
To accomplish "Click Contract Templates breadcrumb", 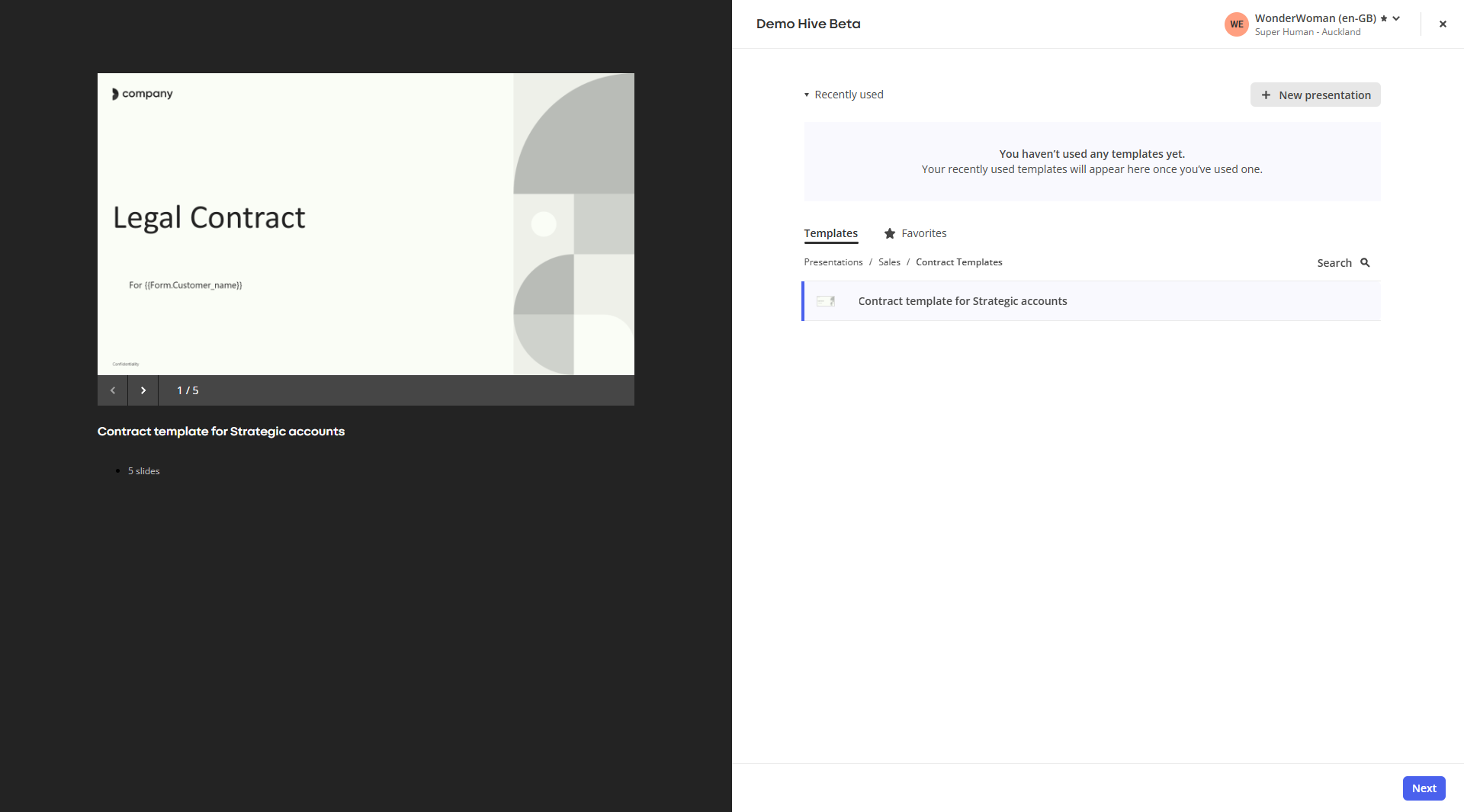I will pos(958,262).
